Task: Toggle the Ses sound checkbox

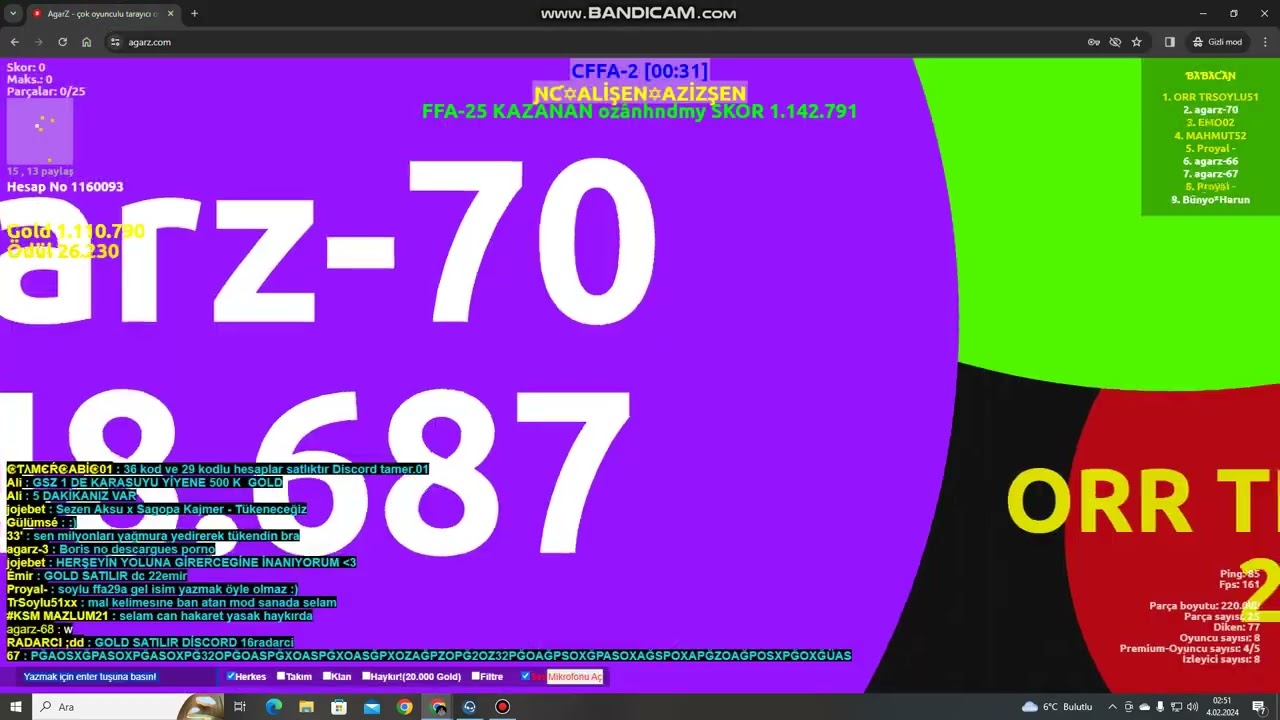Action: point(525,677)
